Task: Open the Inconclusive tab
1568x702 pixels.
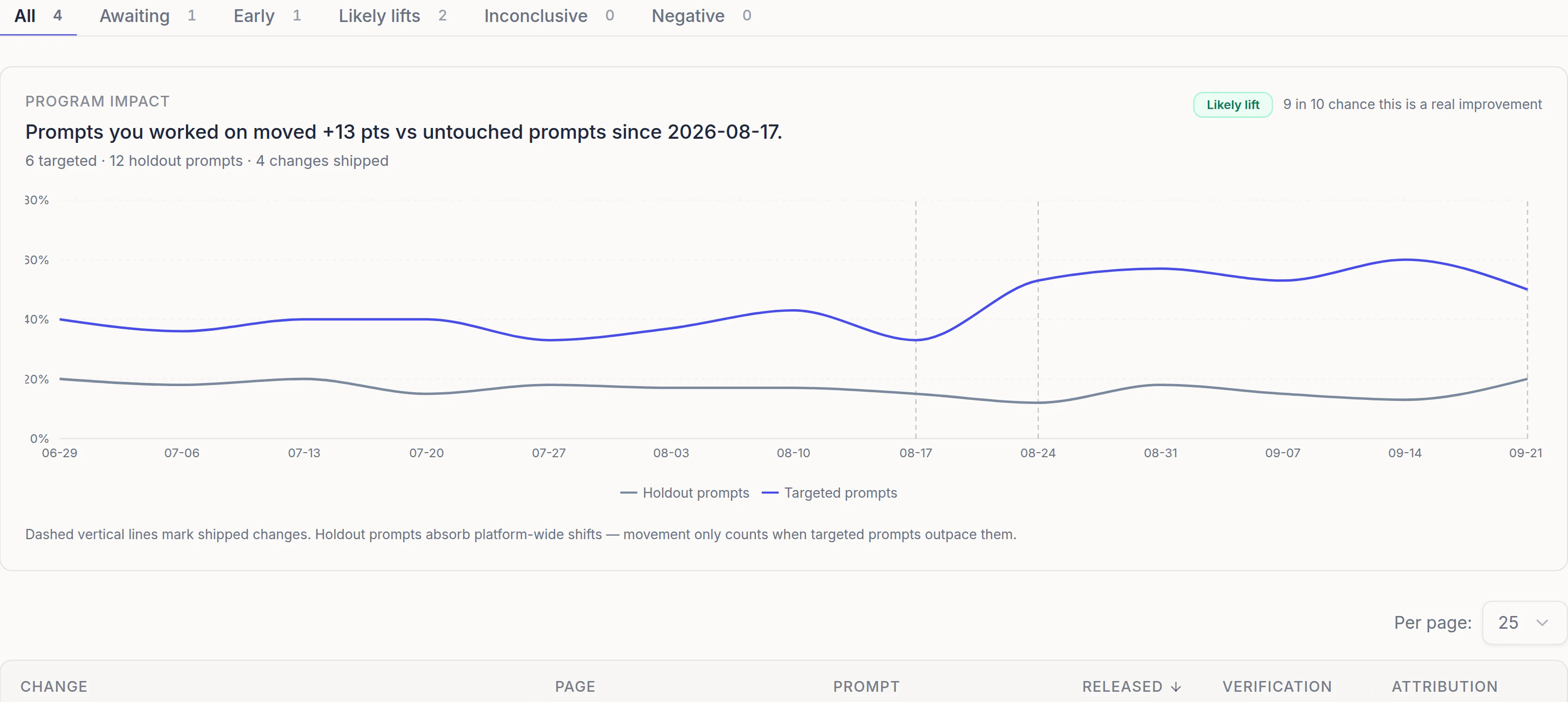Action: tap(549, 16)
